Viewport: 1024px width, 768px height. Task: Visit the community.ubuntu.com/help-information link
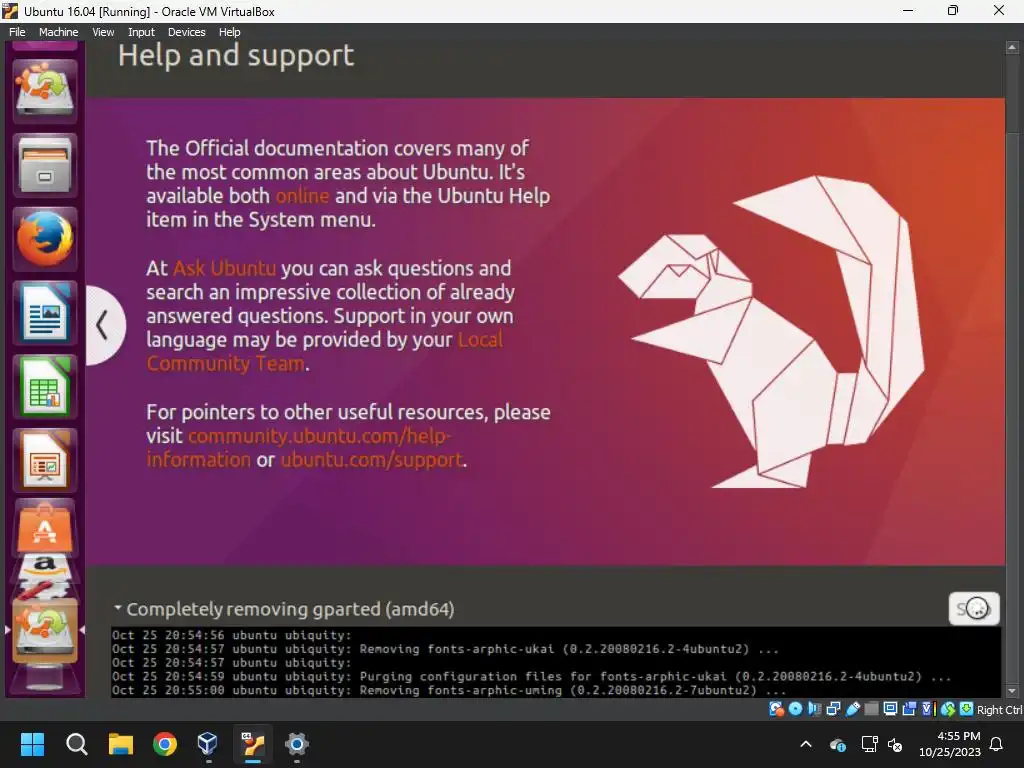(298, 447)
